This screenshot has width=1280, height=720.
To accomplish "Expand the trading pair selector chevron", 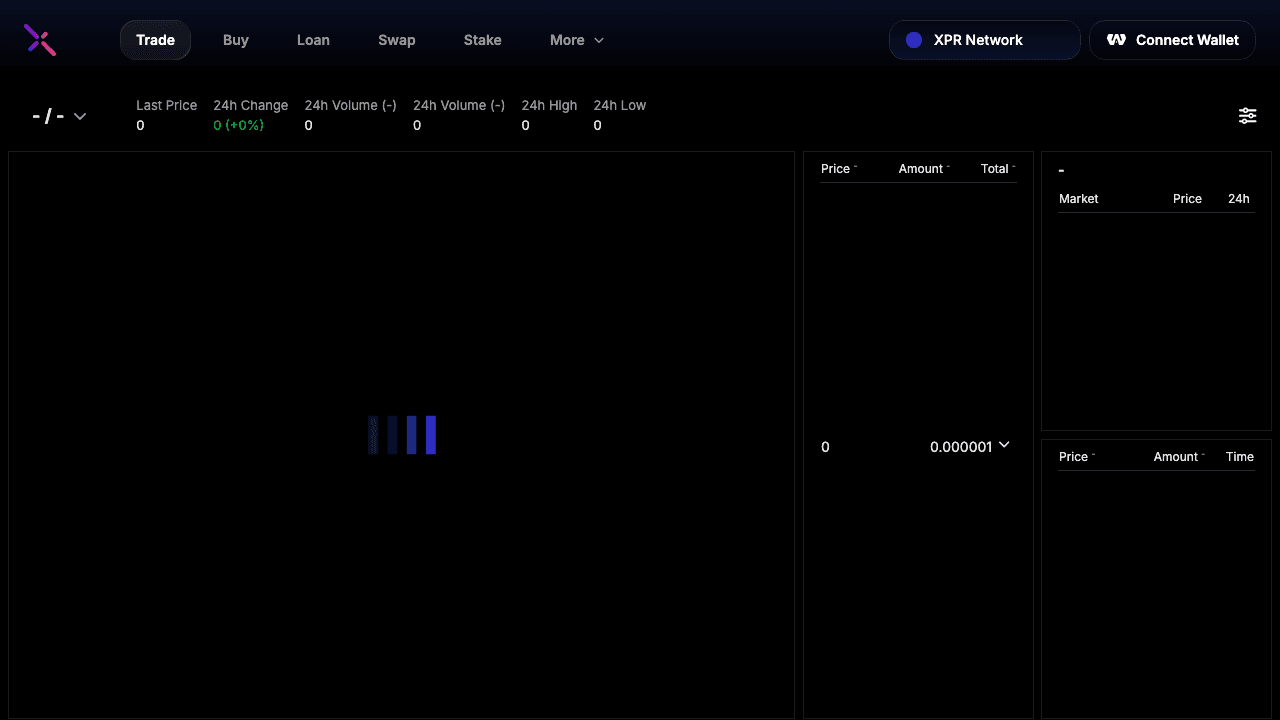I will [x=79, y=116].
